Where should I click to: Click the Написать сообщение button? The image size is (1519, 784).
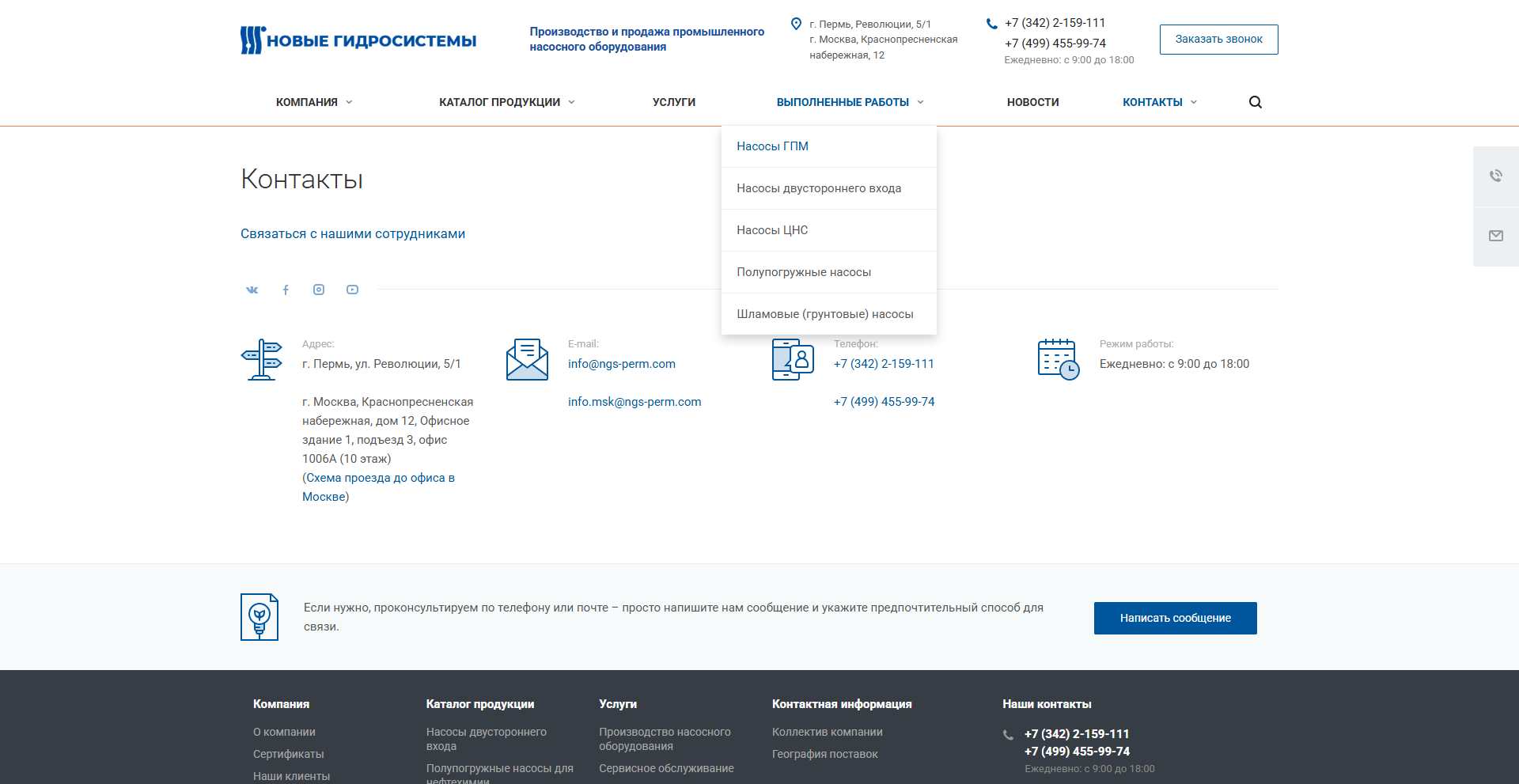click(1175, 618)
